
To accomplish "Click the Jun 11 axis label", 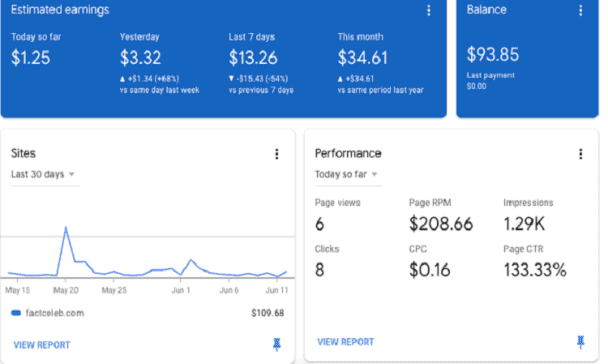I will coord(277,290).
